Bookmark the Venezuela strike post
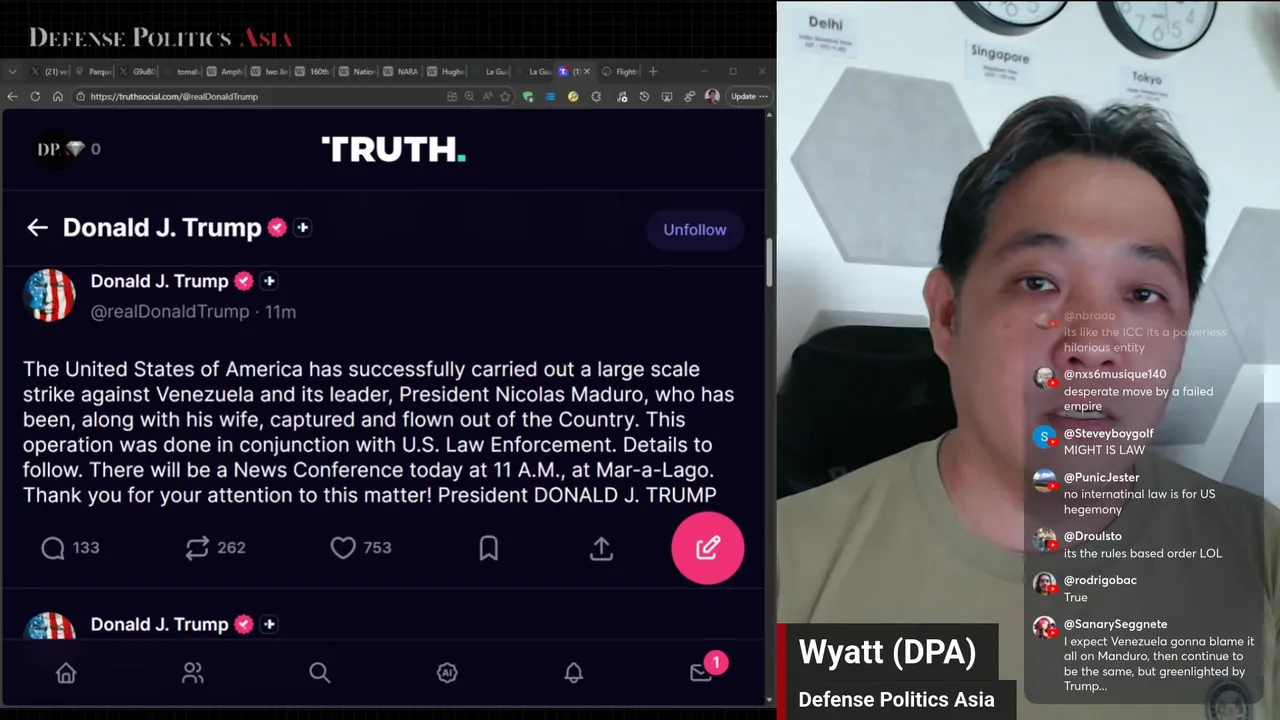Viewport: 1280px width, 720px height. tap(489, 548)
